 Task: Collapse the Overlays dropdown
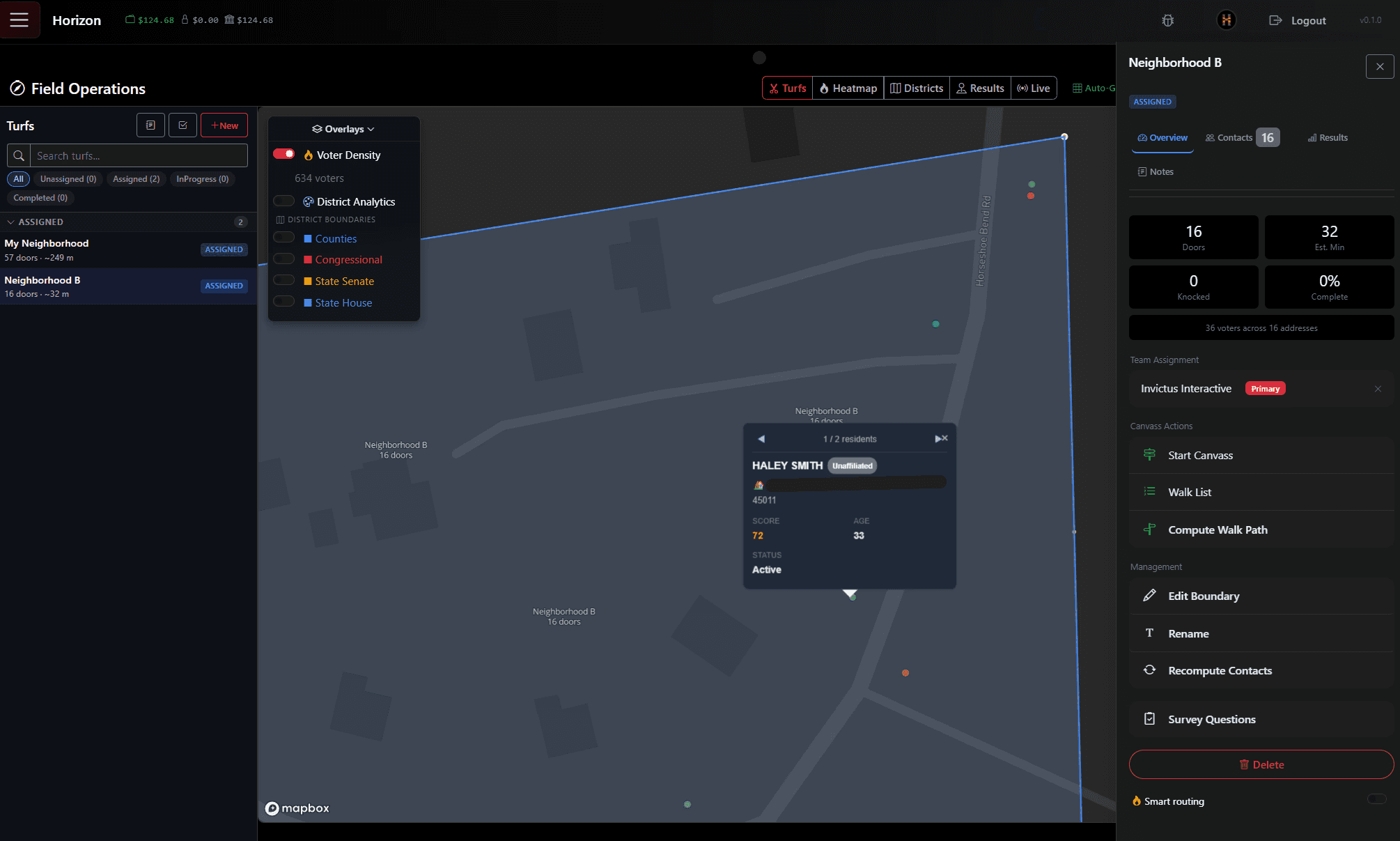coord(343,129)
